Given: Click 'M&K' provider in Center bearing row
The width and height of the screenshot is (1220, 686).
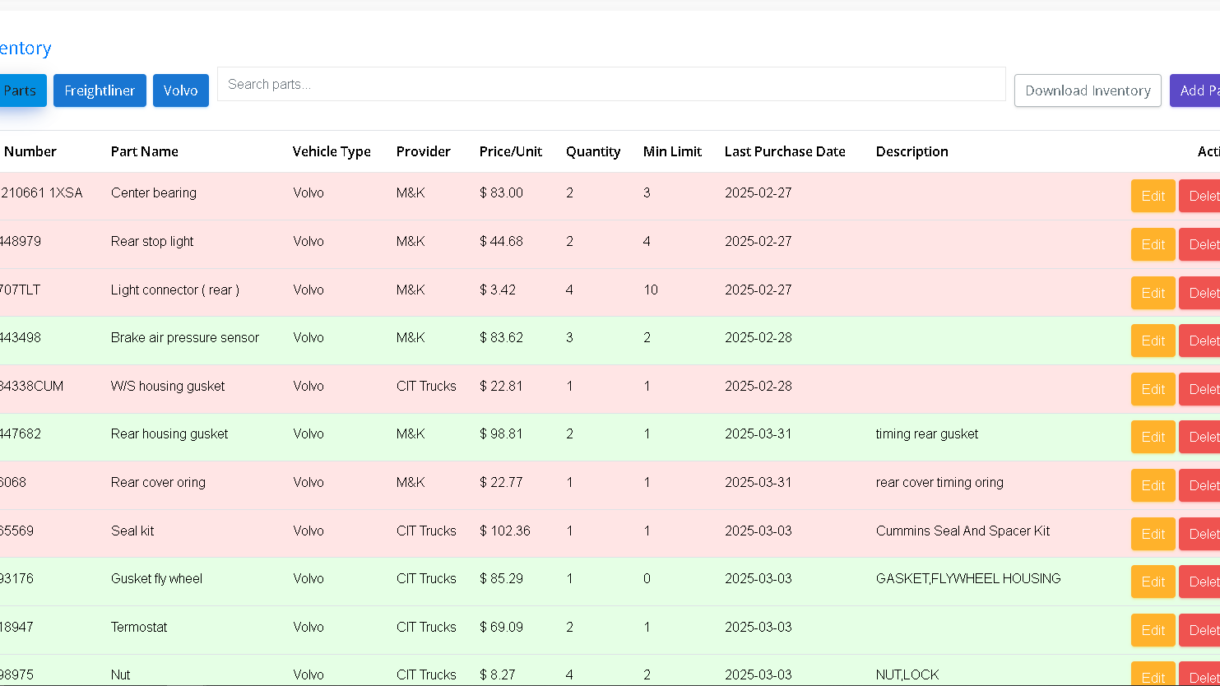Looking at the screenshot, I should 411,193.
